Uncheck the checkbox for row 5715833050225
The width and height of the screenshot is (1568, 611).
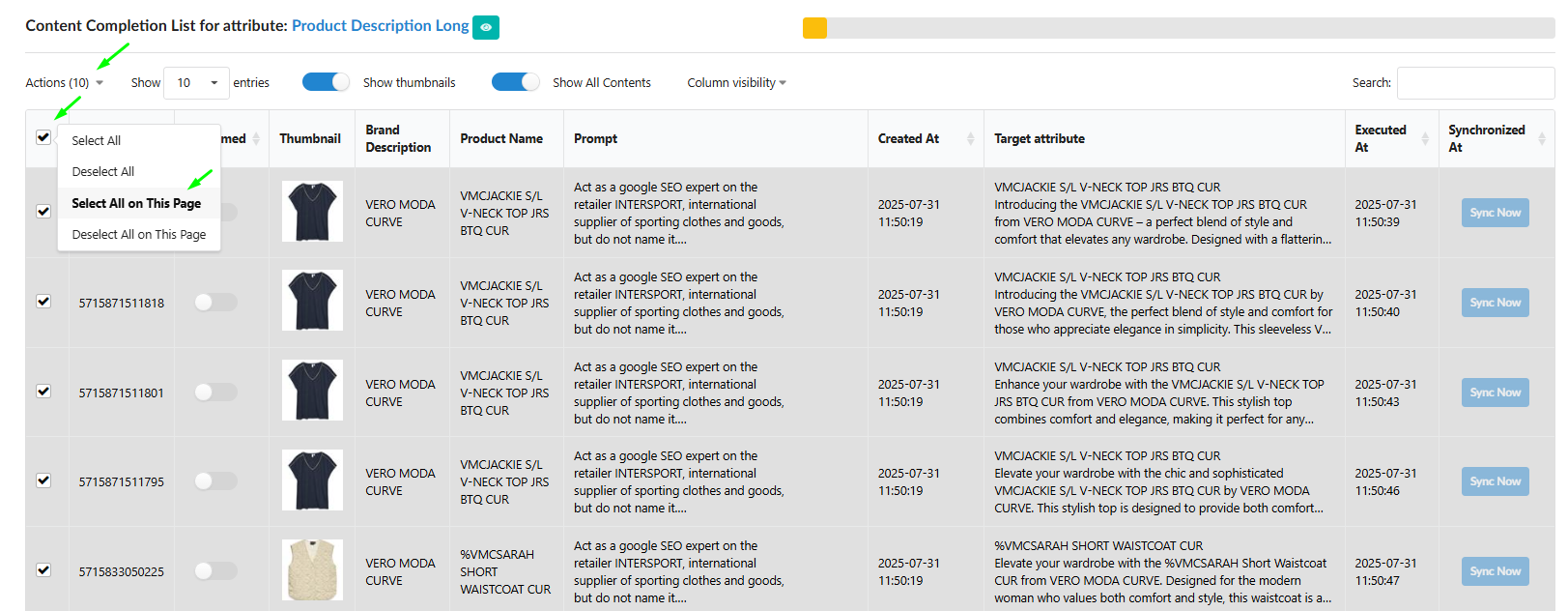pyautogui.click(x=43, y=569)
